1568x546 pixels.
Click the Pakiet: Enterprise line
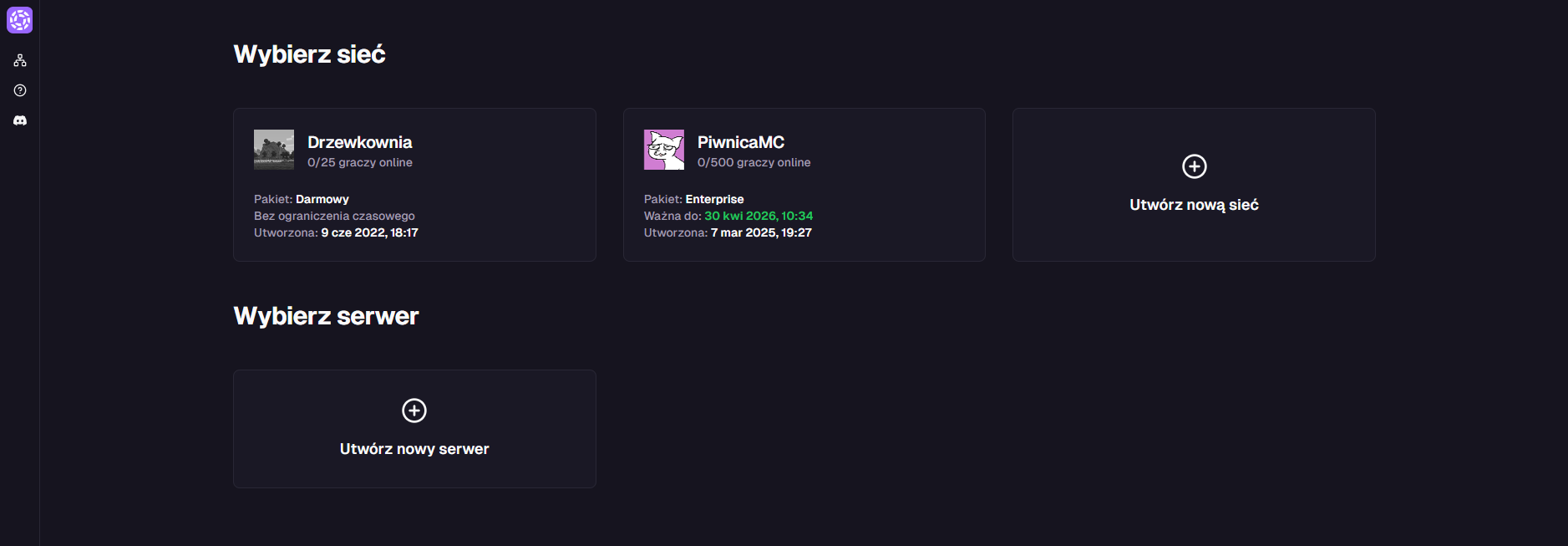pos(693,199)
